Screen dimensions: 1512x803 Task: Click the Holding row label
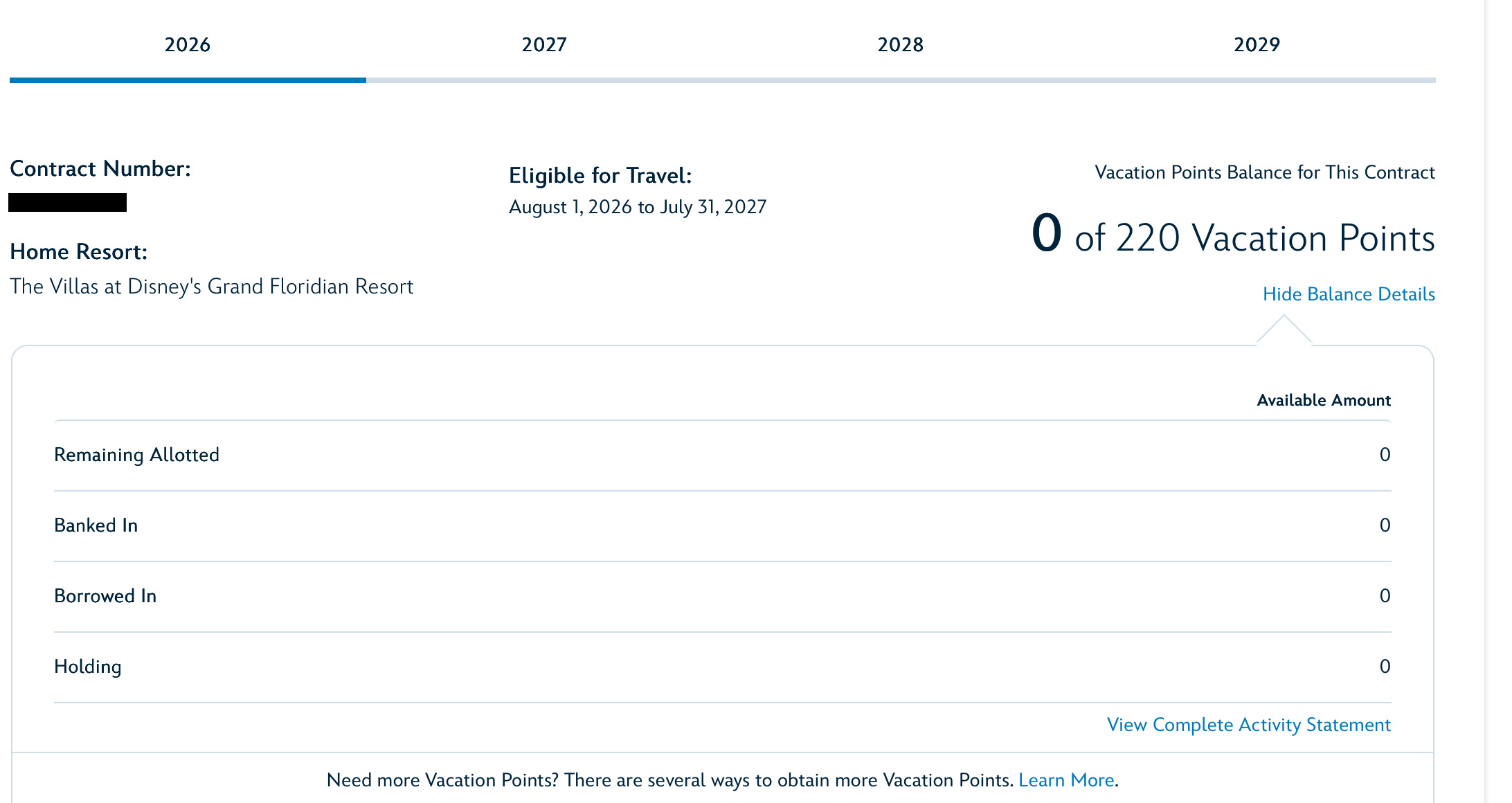[88, 667]
